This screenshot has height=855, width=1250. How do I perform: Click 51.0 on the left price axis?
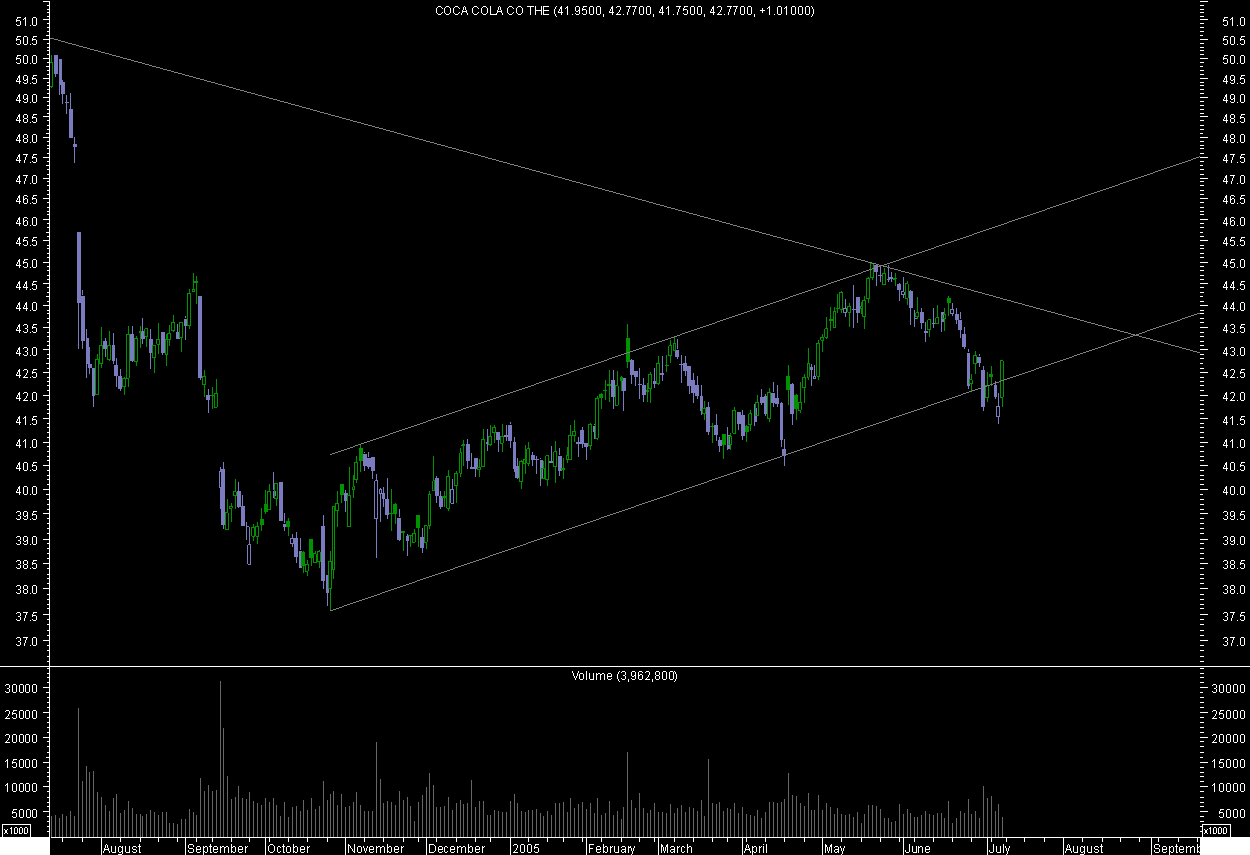28,21
